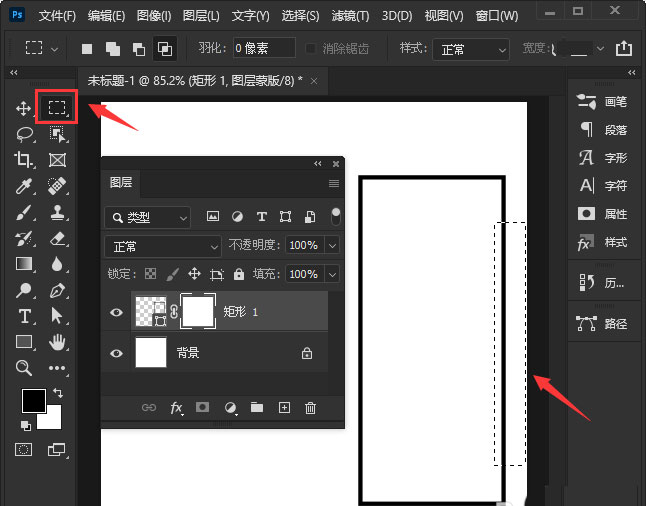Toggle the anti-alias checkbox
Screen dimensions: 646x506
[x=310, y=49]
